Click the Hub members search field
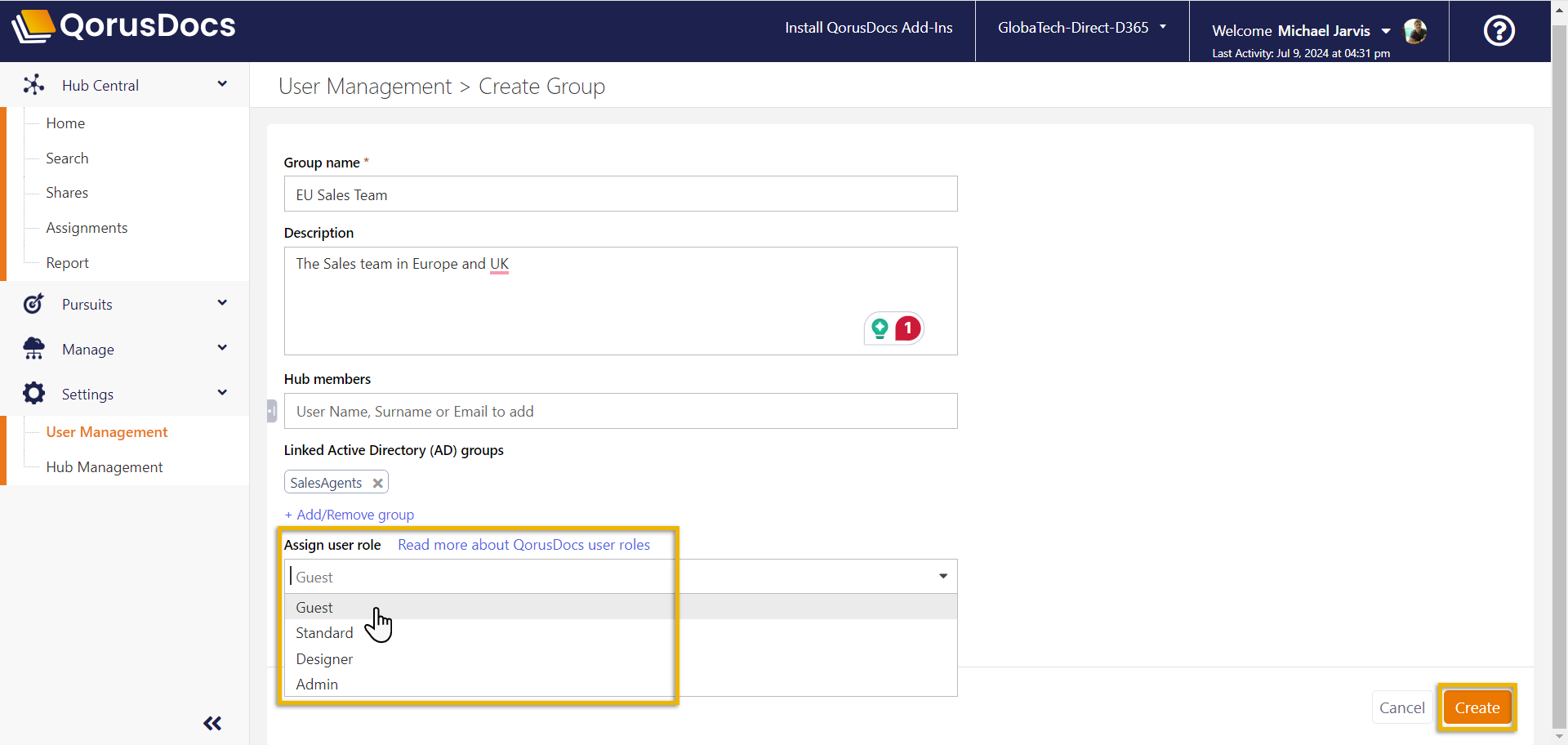 (621, 411)
